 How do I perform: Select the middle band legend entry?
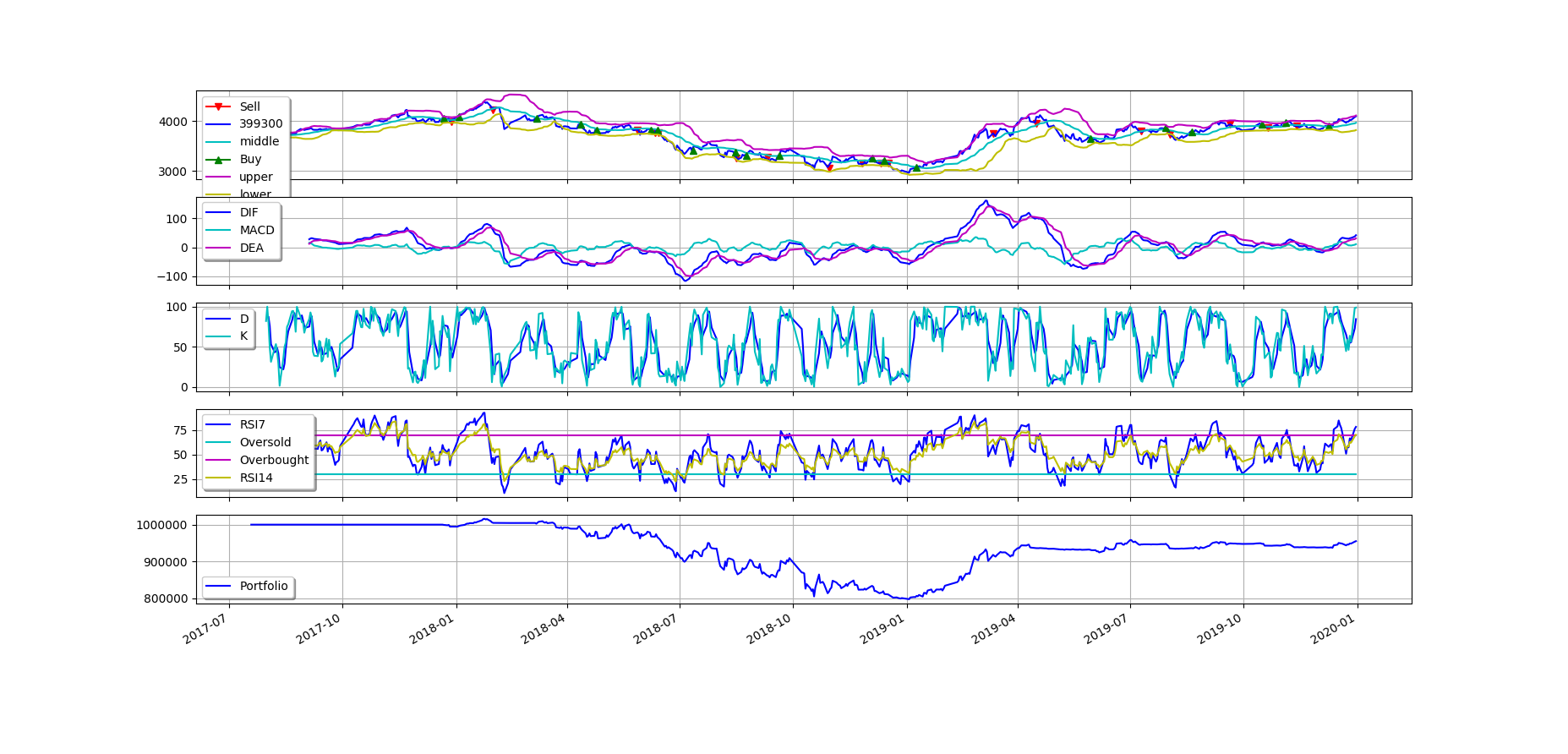(243, 142)
